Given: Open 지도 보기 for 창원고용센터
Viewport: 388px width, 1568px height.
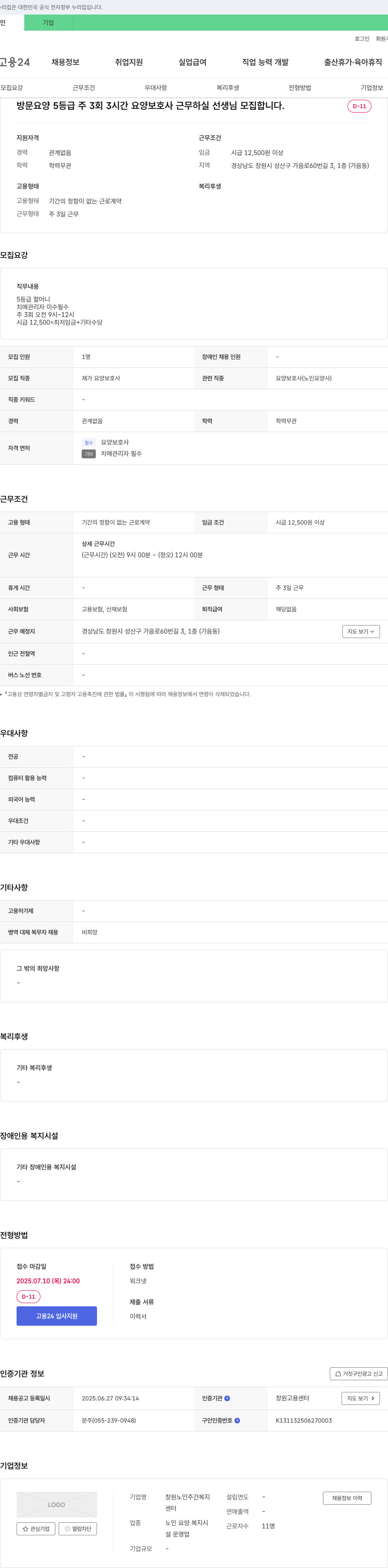Looking at the screenshot, I should click(x=361, y=1398).
